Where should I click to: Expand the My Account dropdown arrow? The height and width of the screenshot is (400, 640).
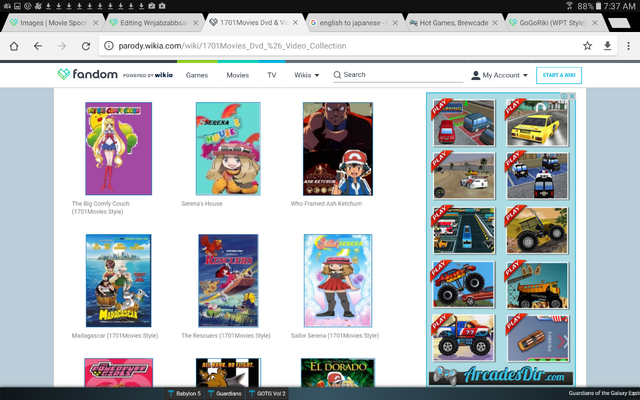(x=525, y=75)
